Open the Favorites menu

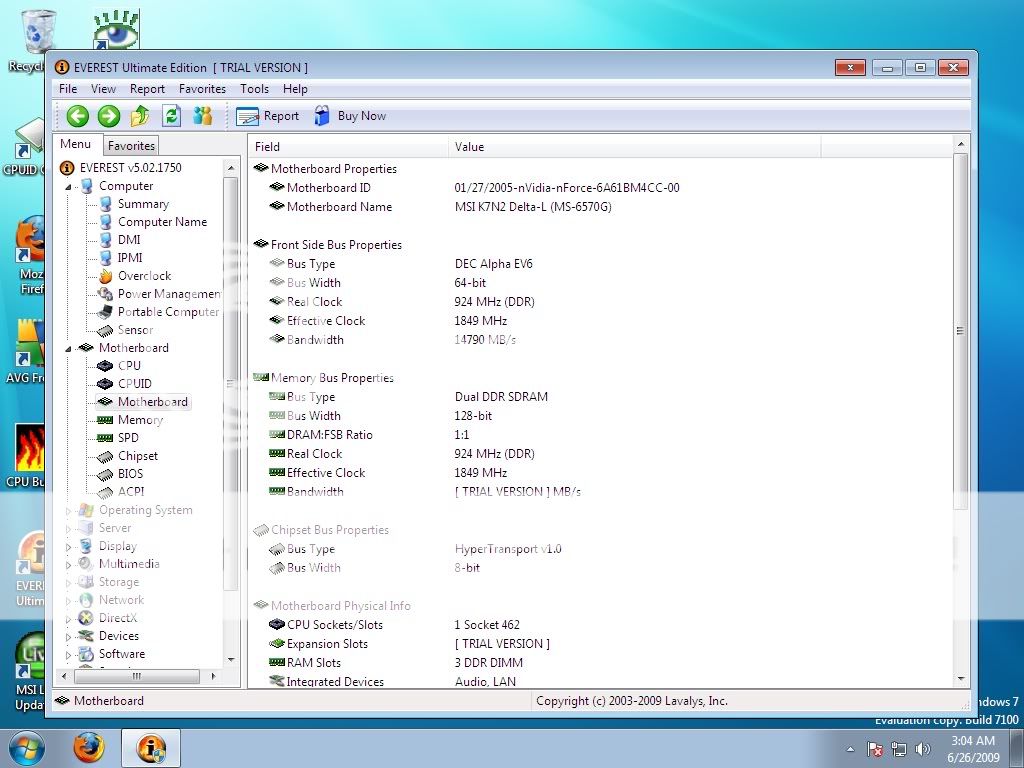point(202,89)
